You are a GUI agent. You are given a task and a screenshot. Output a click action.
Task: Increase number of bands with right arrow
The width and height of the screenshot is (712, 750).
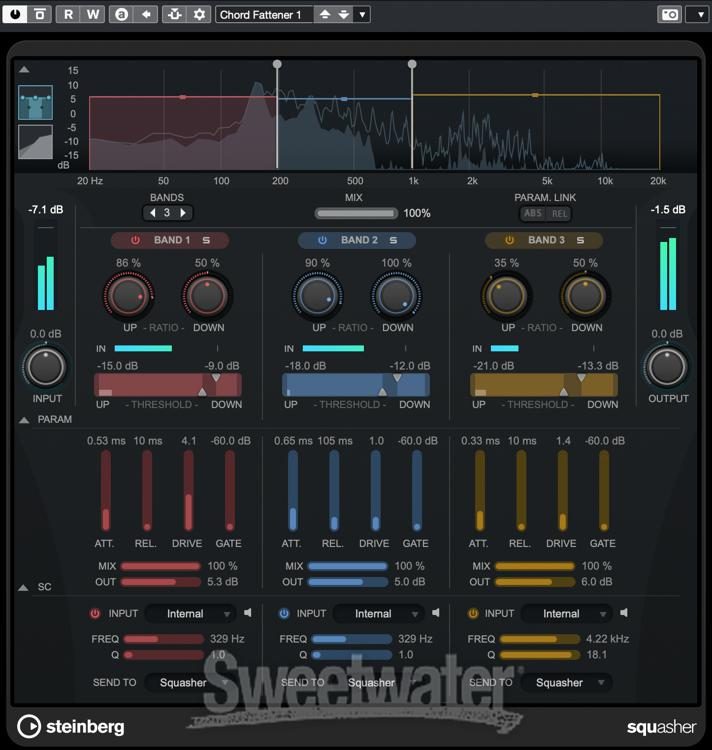point(183,213)
